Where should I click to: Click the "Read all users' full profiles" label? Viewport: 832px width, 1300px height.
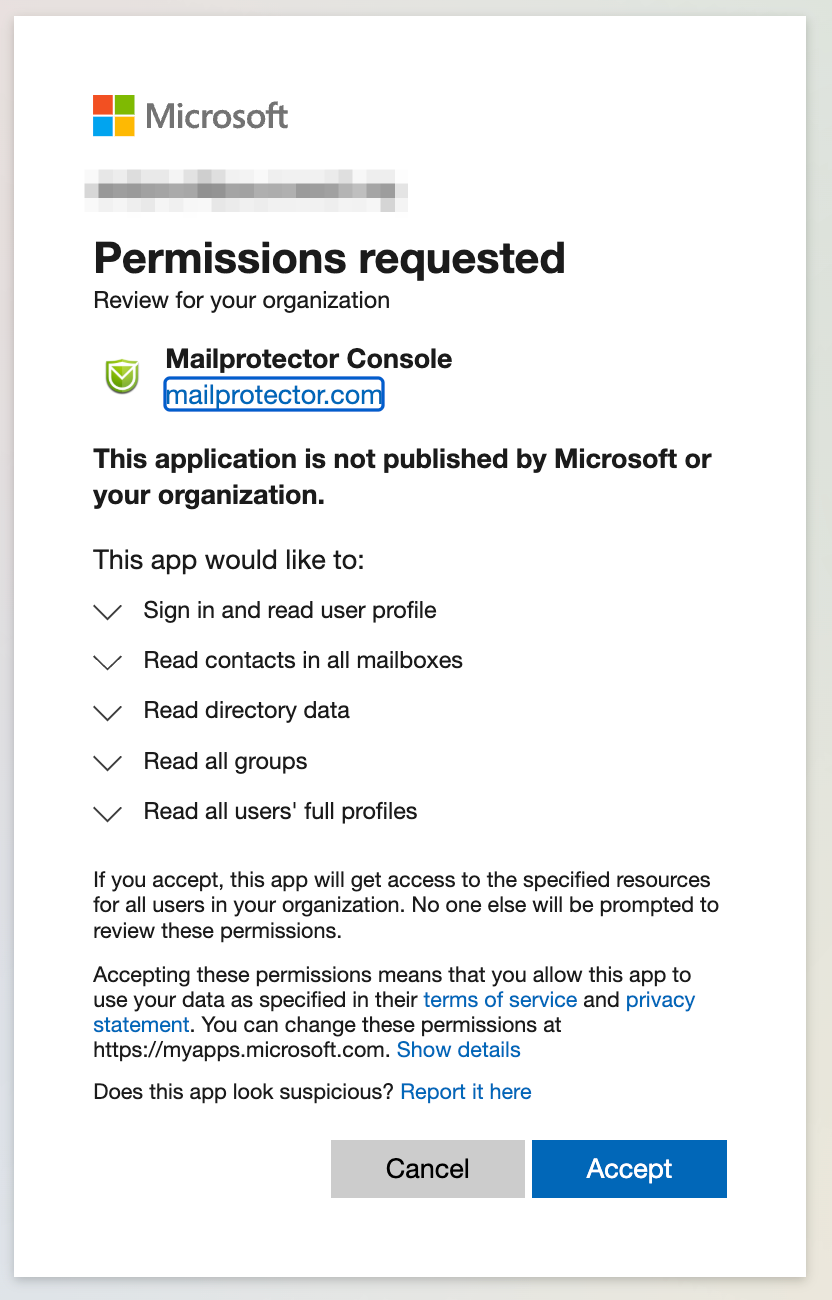point(280,811)
